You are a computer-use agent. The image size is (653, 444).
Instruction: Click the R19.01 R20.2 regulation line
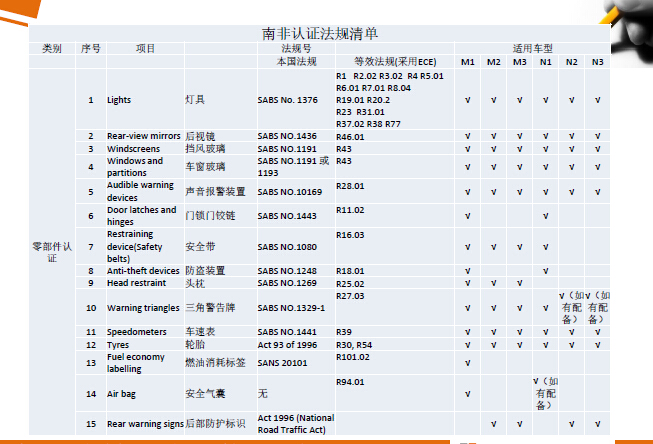(363, 100)
